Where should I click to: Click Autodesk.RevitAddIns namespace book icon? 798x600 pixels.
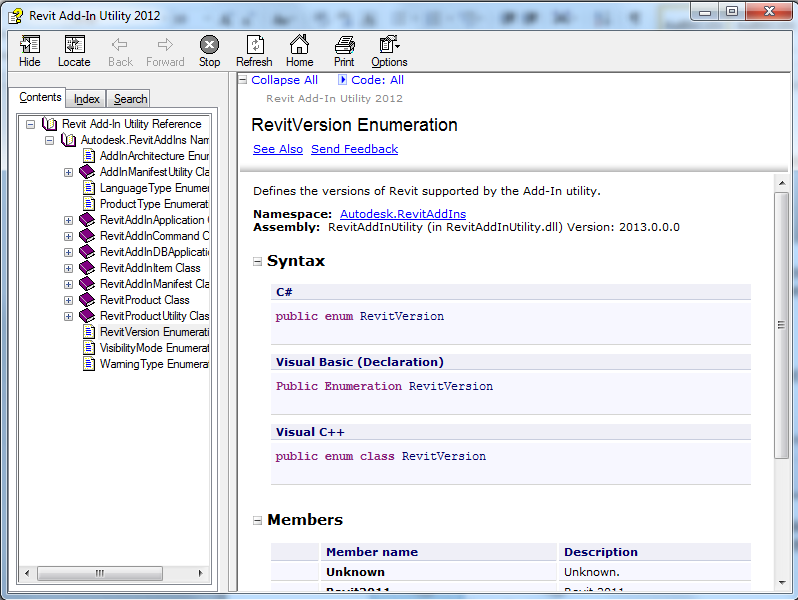coord(68,140)
